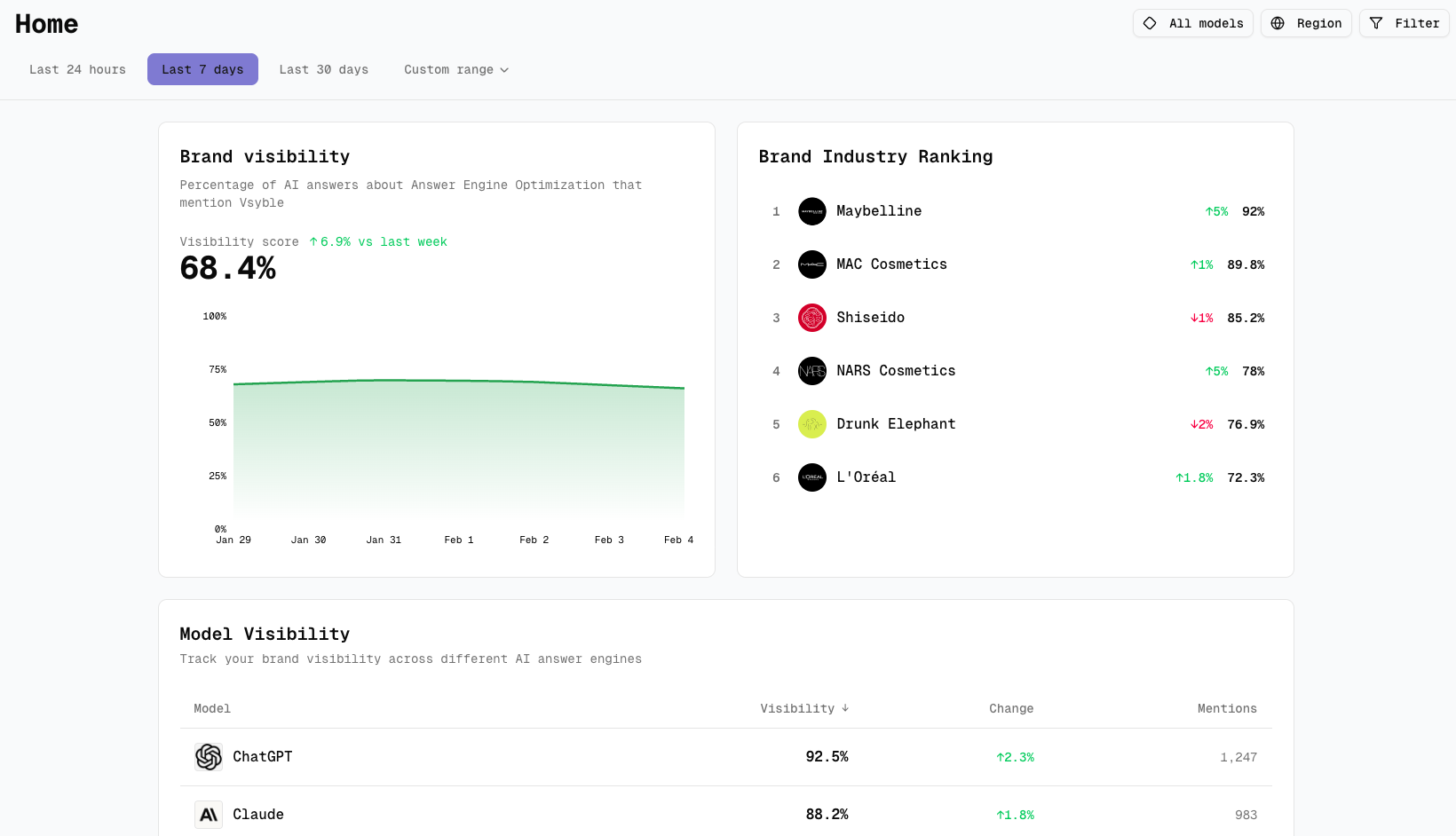
Task: Click the MAC Cosmetics logo icon
Action: coord(811,264)
